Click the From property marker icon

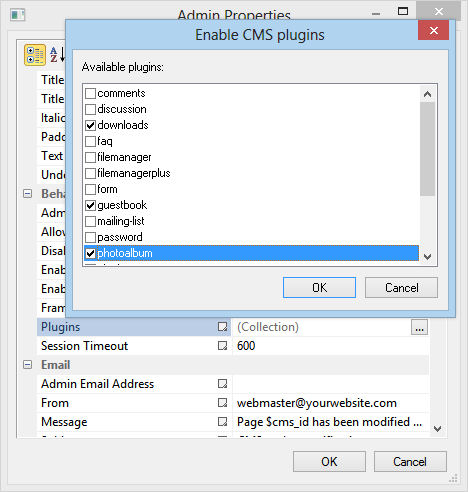[222, 402]
